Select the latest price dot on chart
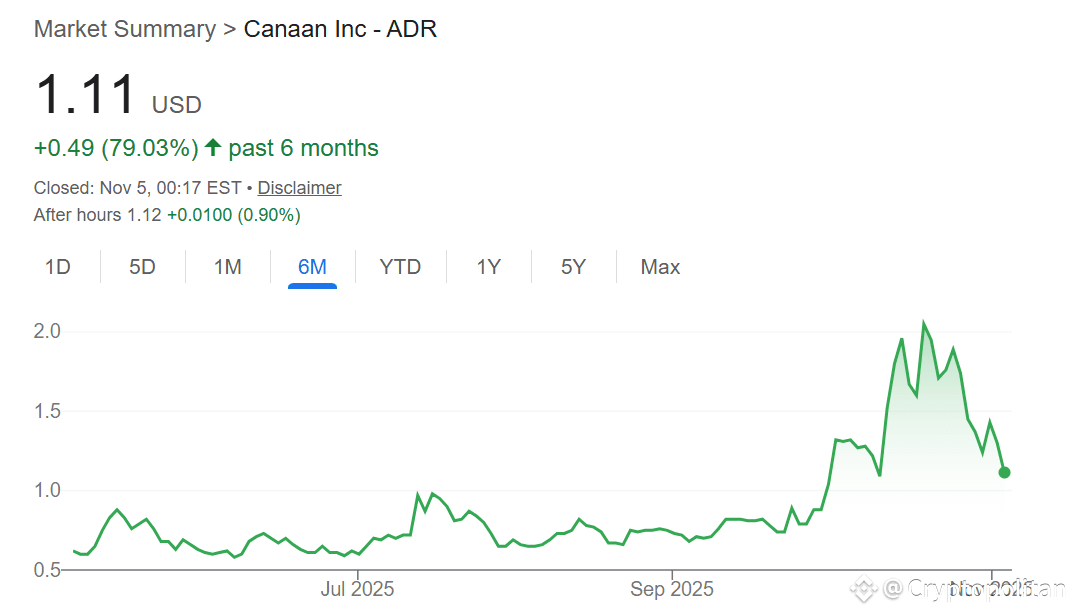 tap(1004, 472)
